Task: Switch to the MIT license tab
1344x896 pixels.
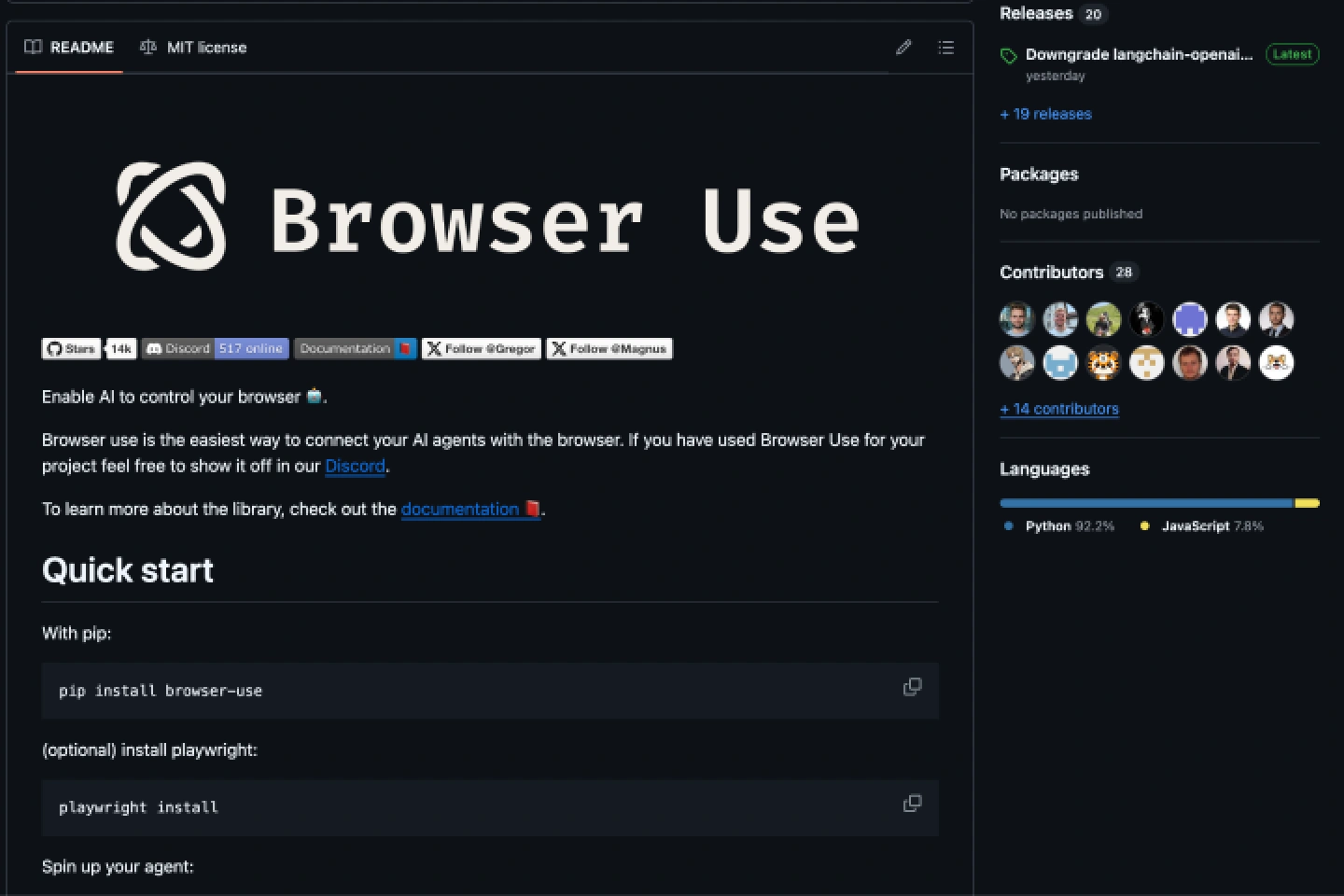Action: pos(193,48)
